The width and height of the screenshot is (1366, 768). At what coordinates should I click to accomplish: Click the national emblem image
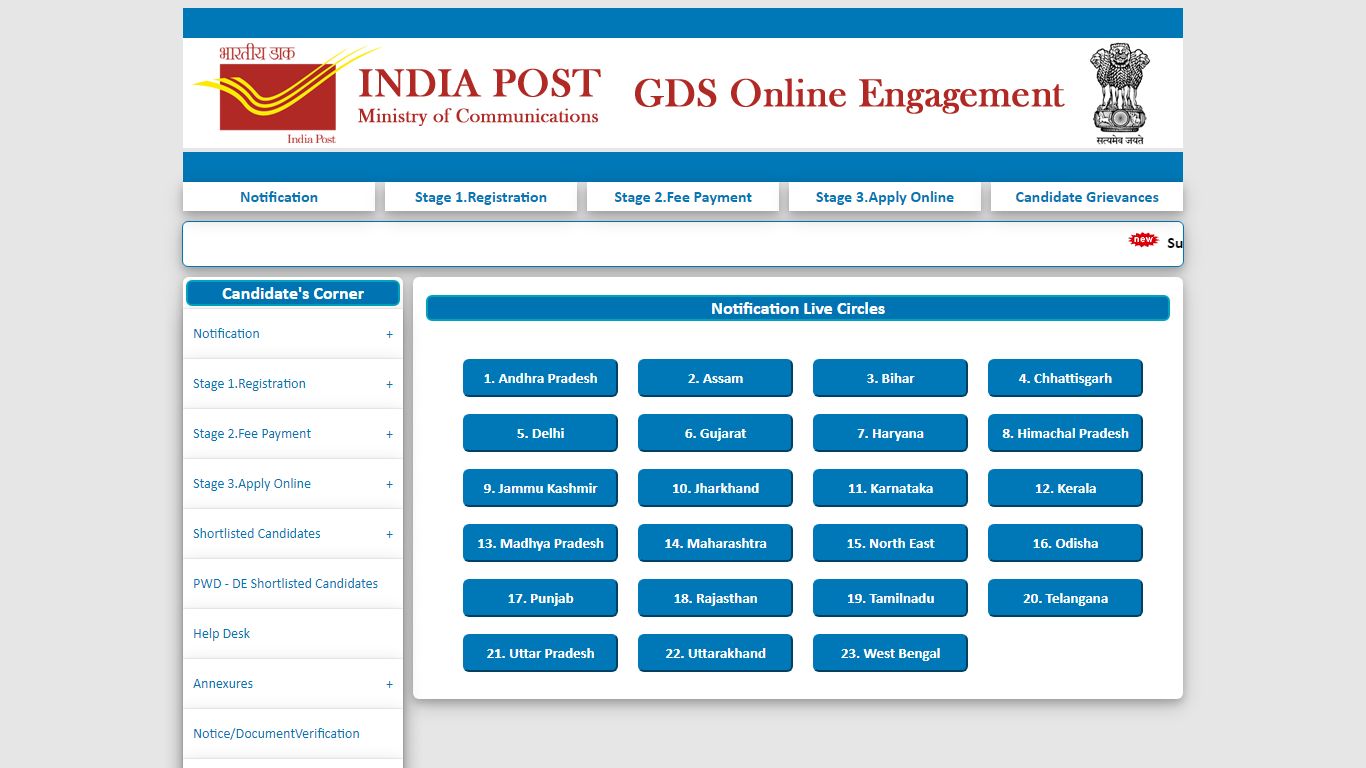1119,94
